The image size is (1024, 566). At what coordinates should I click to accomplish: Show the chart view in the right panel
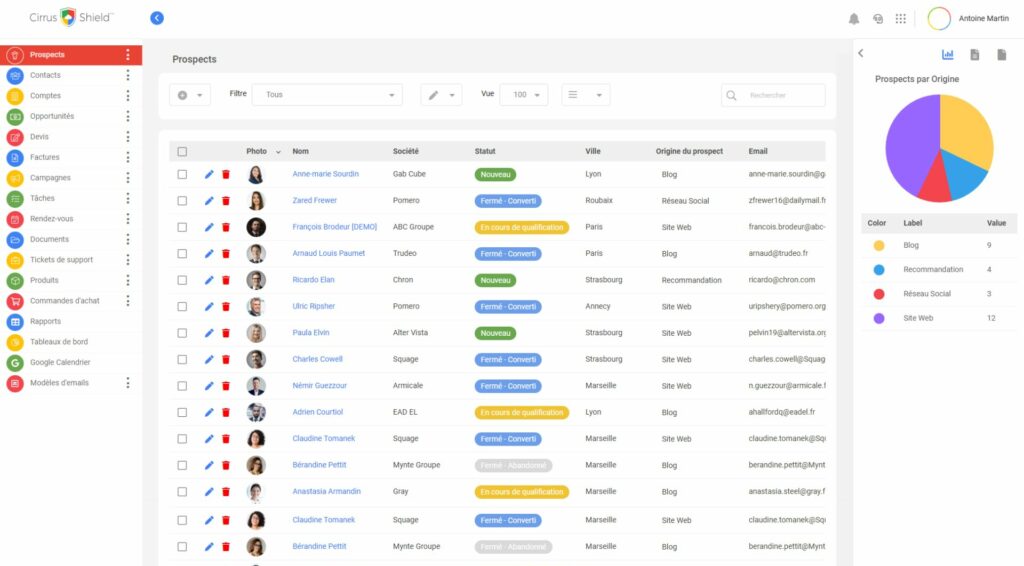click(948, 54)
